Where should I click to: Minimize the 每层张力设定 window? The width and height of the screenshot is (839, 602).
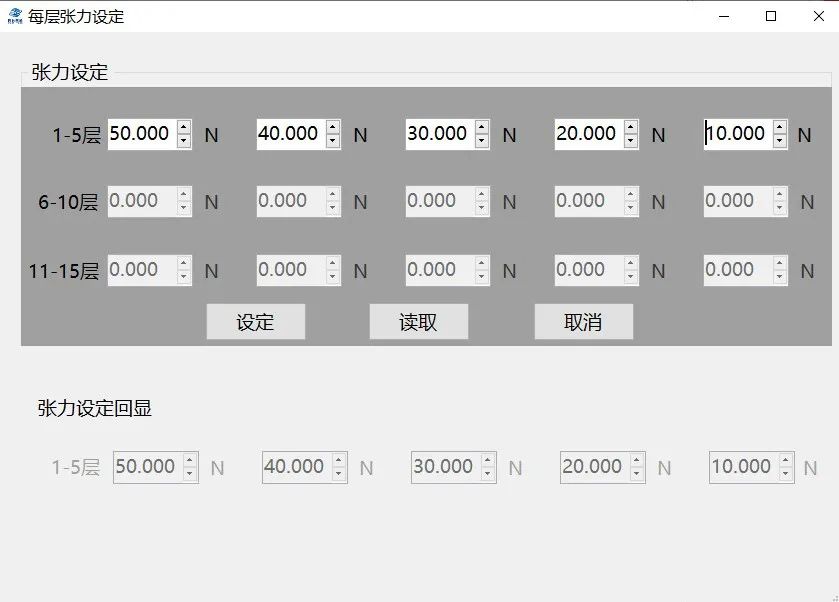(724, 17)
